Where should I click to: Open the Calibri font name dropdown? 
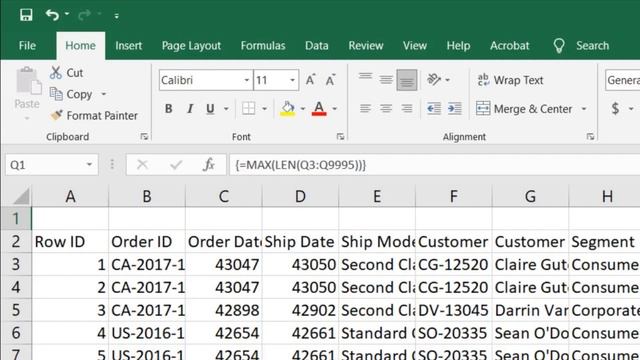247,80
